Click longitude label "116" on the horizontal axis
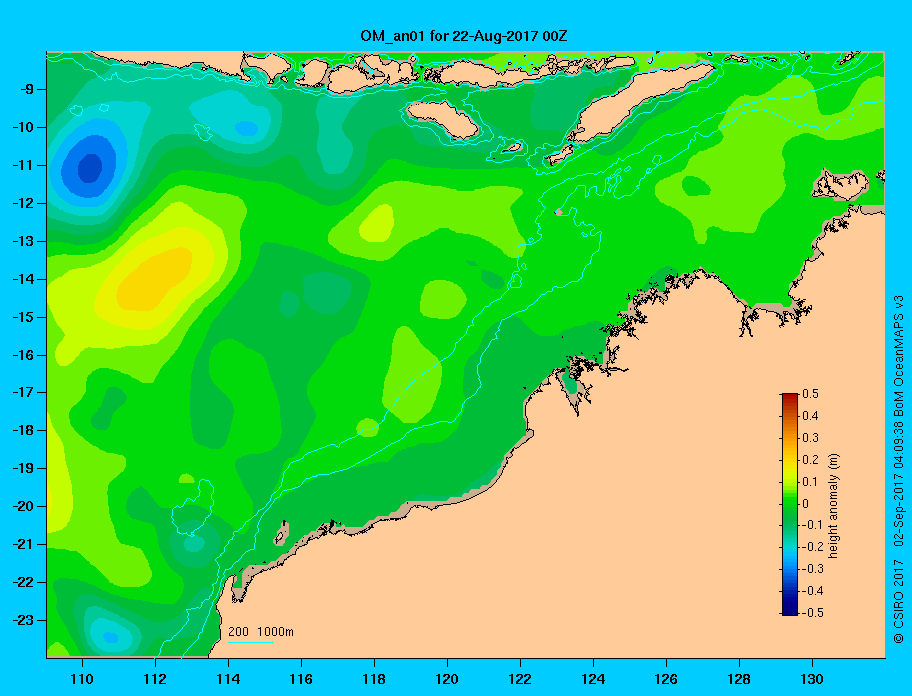The image size is (912, 696). tap(301, 679)
